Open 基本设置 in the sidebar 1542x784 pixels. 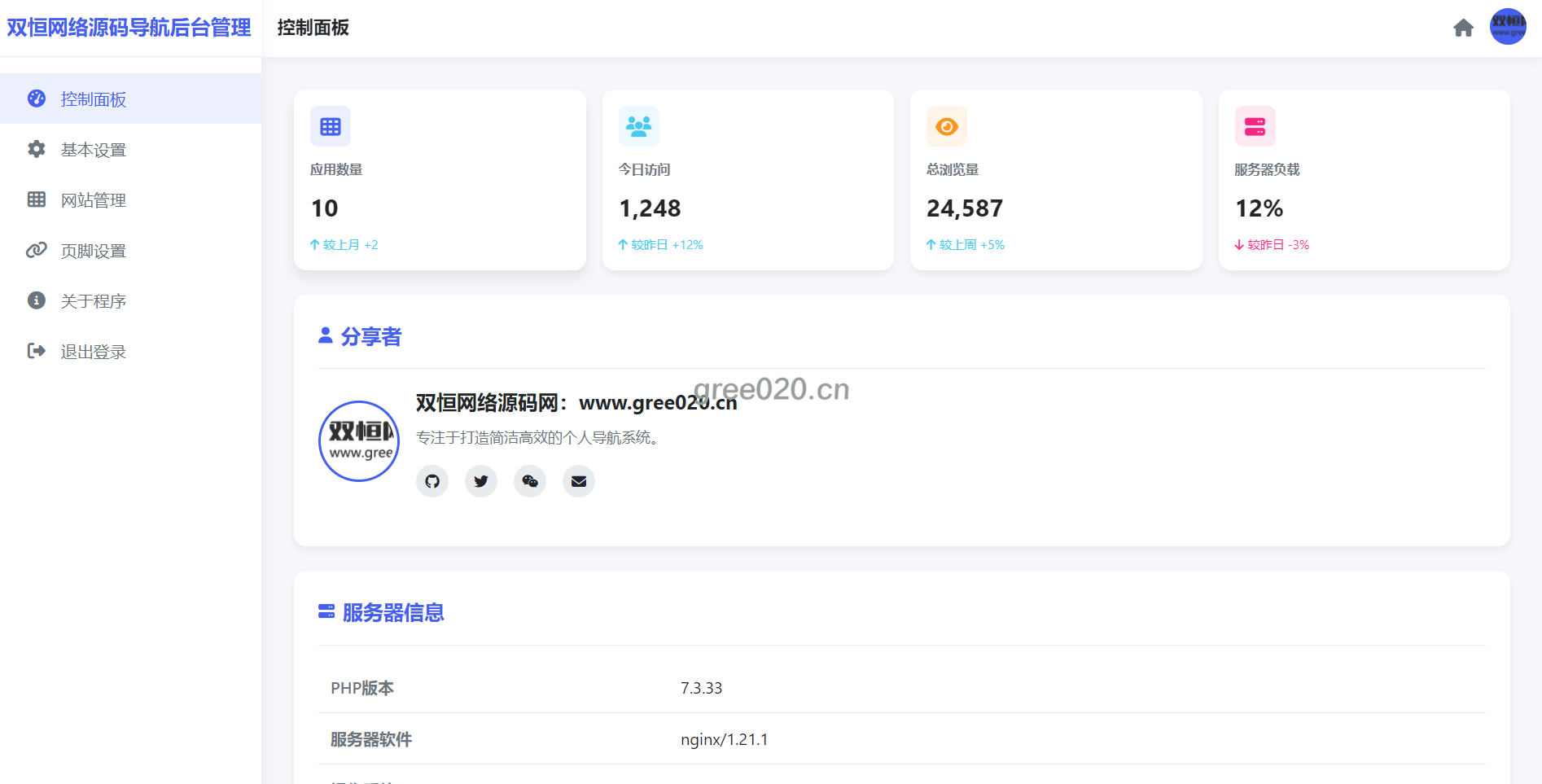(94, 150)
